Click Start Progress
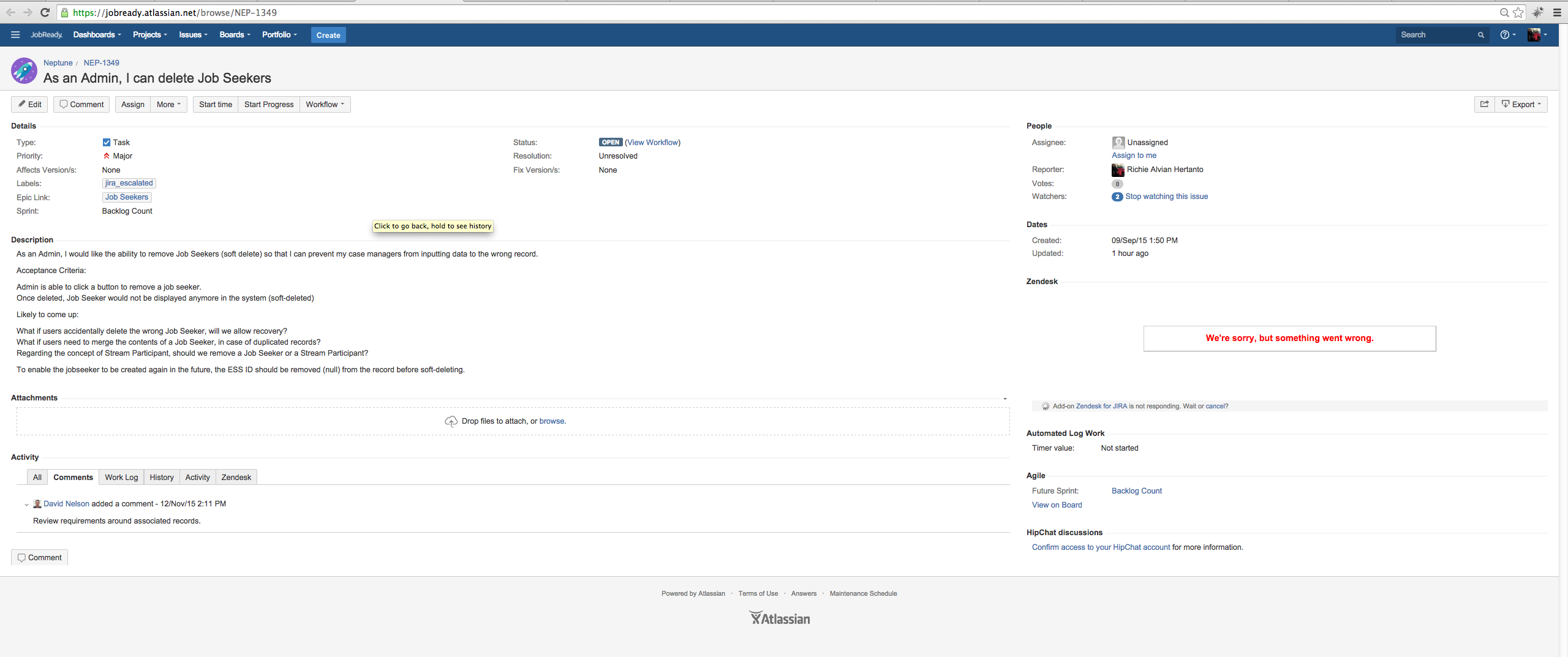The height and width of the screenshot is (657, 1568). (269, 104)
